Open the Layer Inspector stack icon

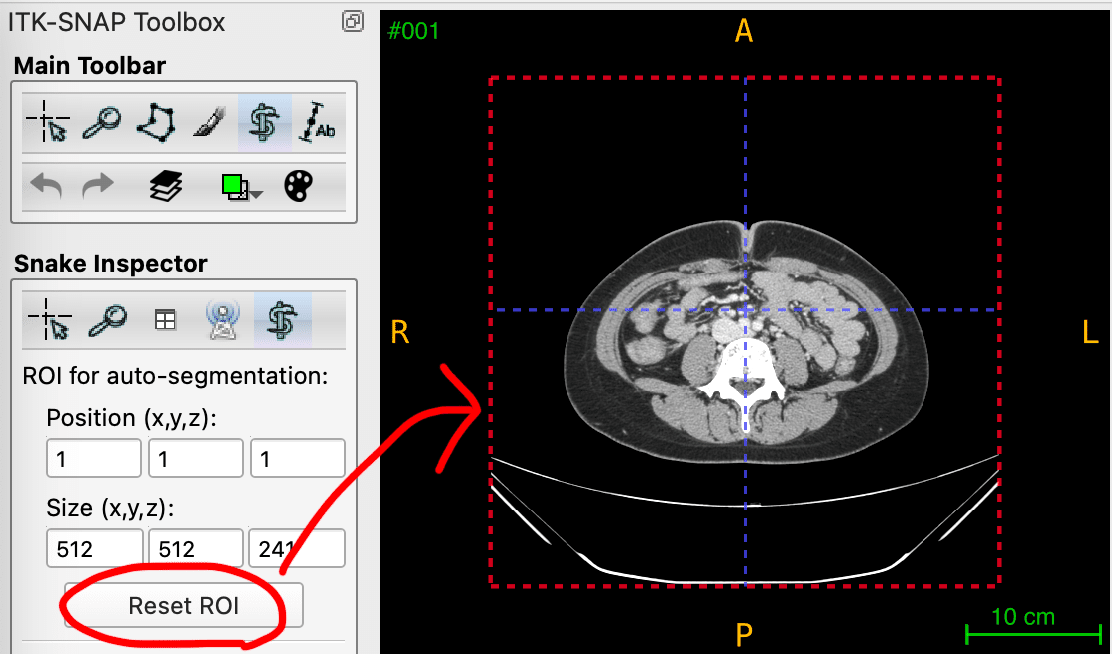[166, 186]
